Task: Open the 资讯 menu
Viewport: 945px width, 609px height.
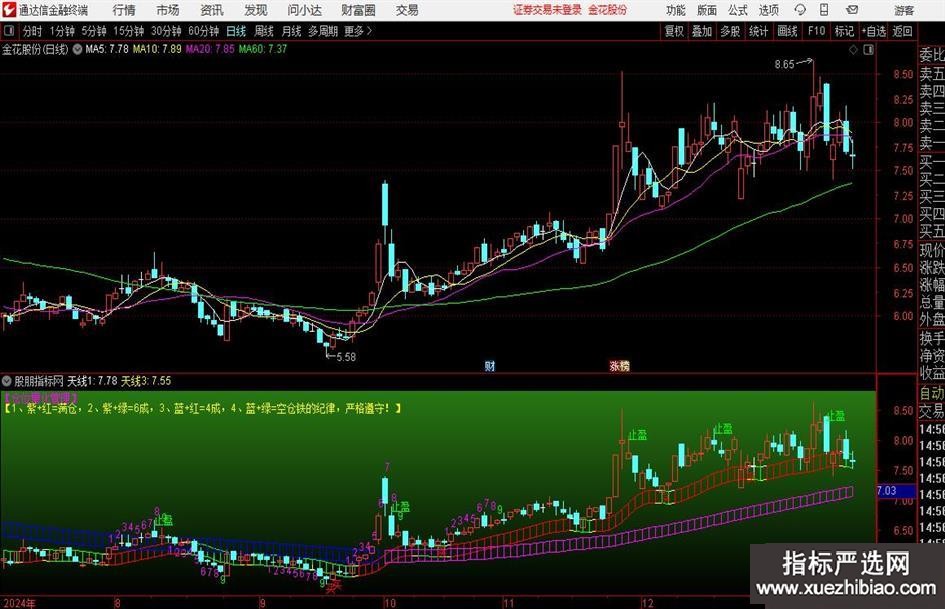Action: click(x=212, y=10)
